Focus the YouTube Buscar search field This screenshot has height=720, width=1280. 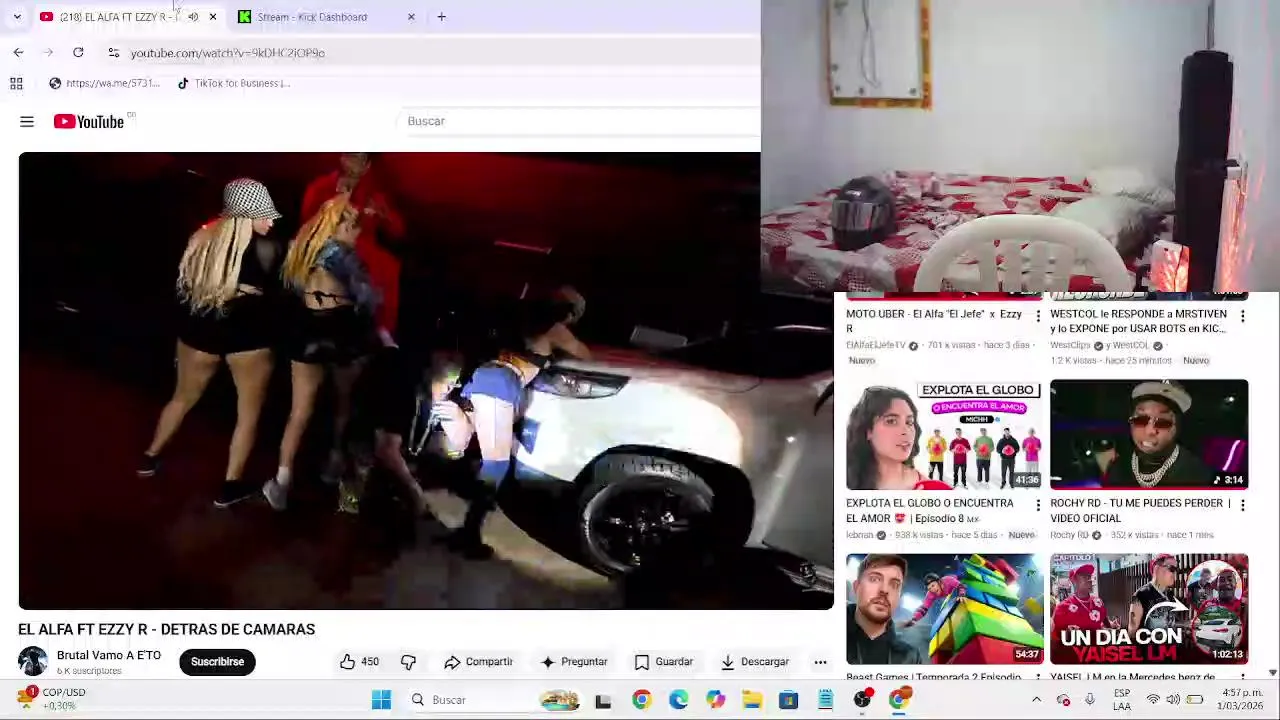pyautogui.click(x=580, y=121)
